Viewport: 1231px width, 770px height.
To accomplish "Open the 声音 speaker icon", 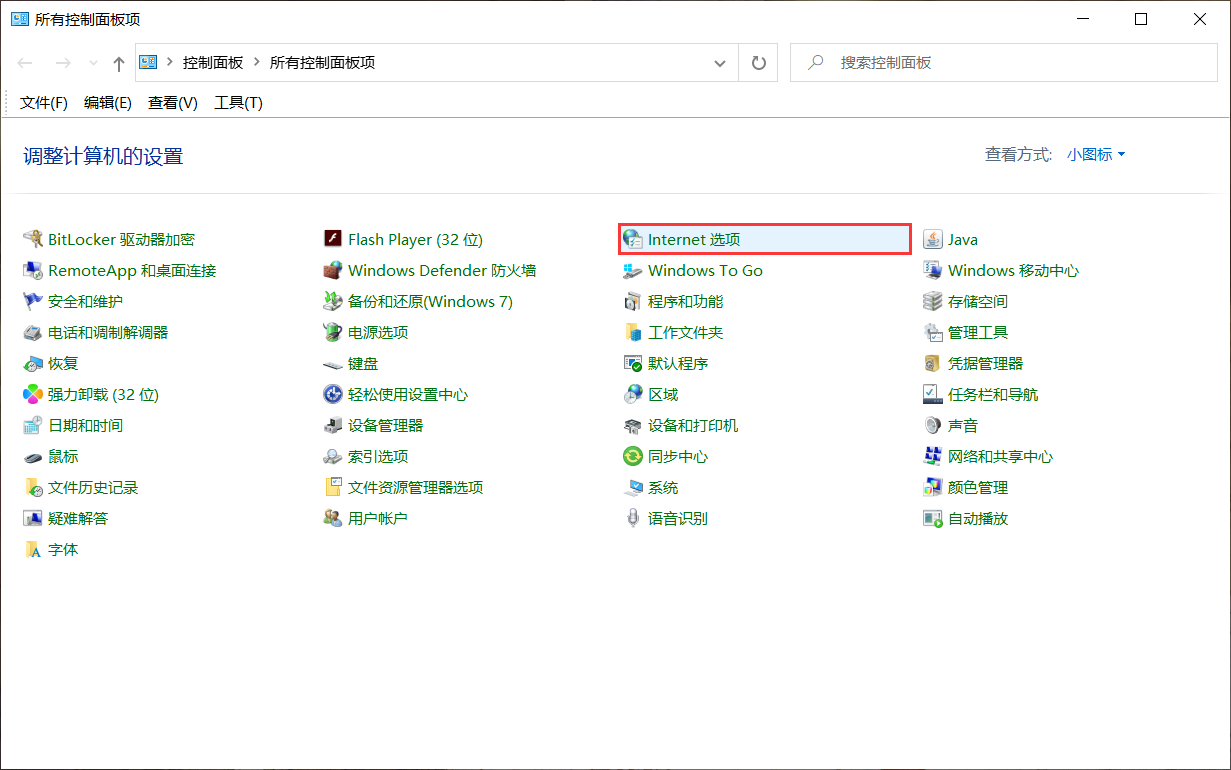I will [933, 425].
